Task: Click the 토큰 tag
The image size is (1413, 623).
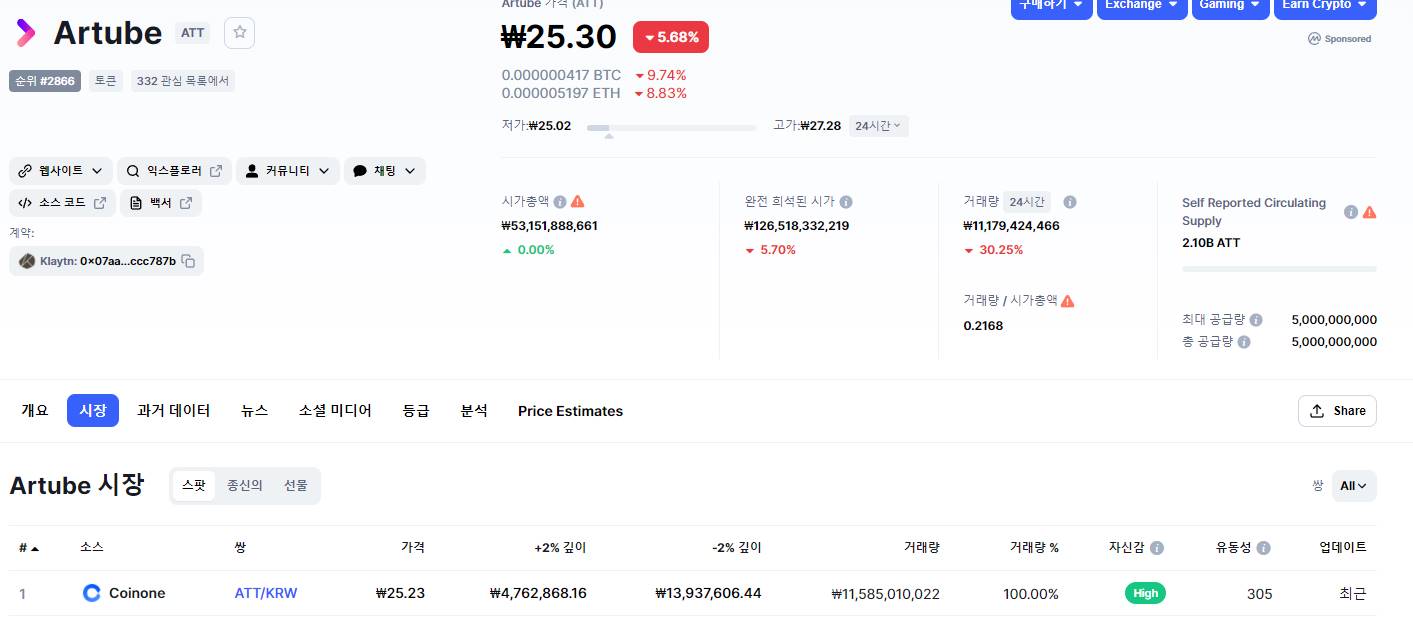Action: [x=105, y=81]
